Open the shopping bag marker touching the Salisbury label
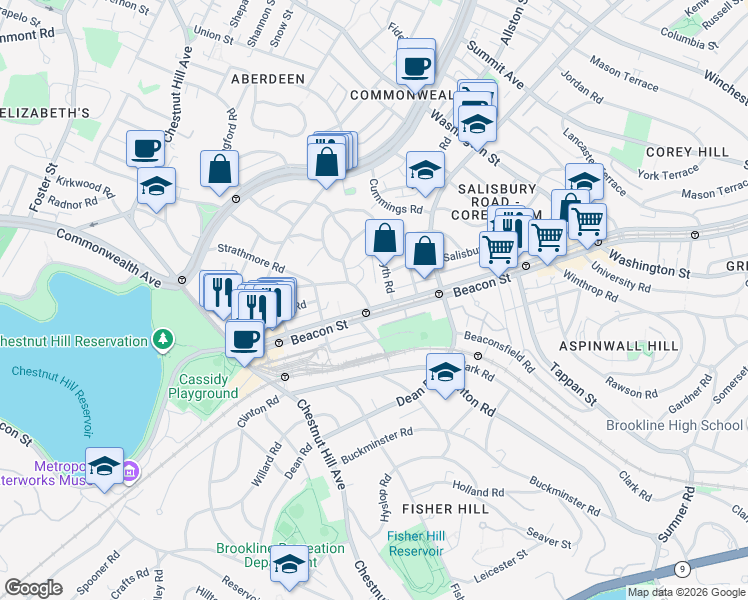This screenshot has width=748, height=600. [424, 251]
